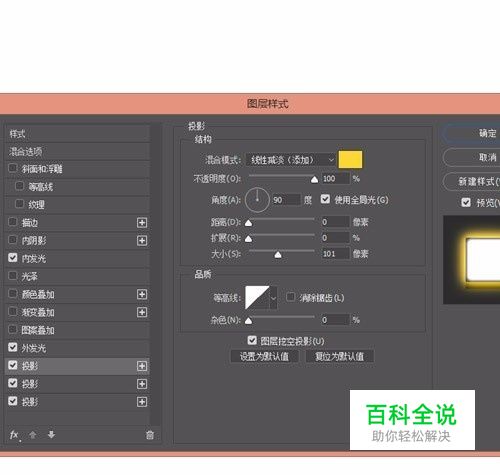
Task: Toggle the 消除锯齿 checkbox
Action: coord(291,297)
